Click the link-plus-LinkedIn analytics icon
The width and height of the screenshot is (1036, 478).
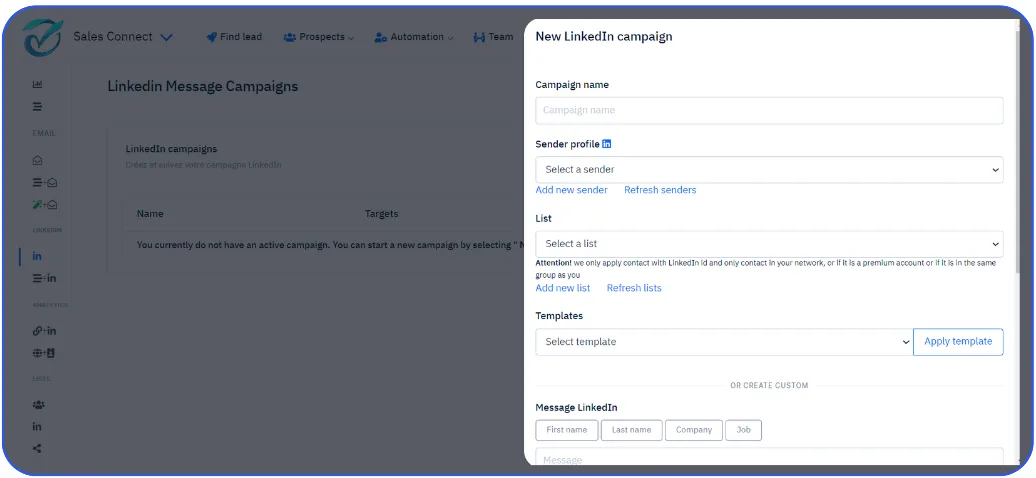point(44,331)
